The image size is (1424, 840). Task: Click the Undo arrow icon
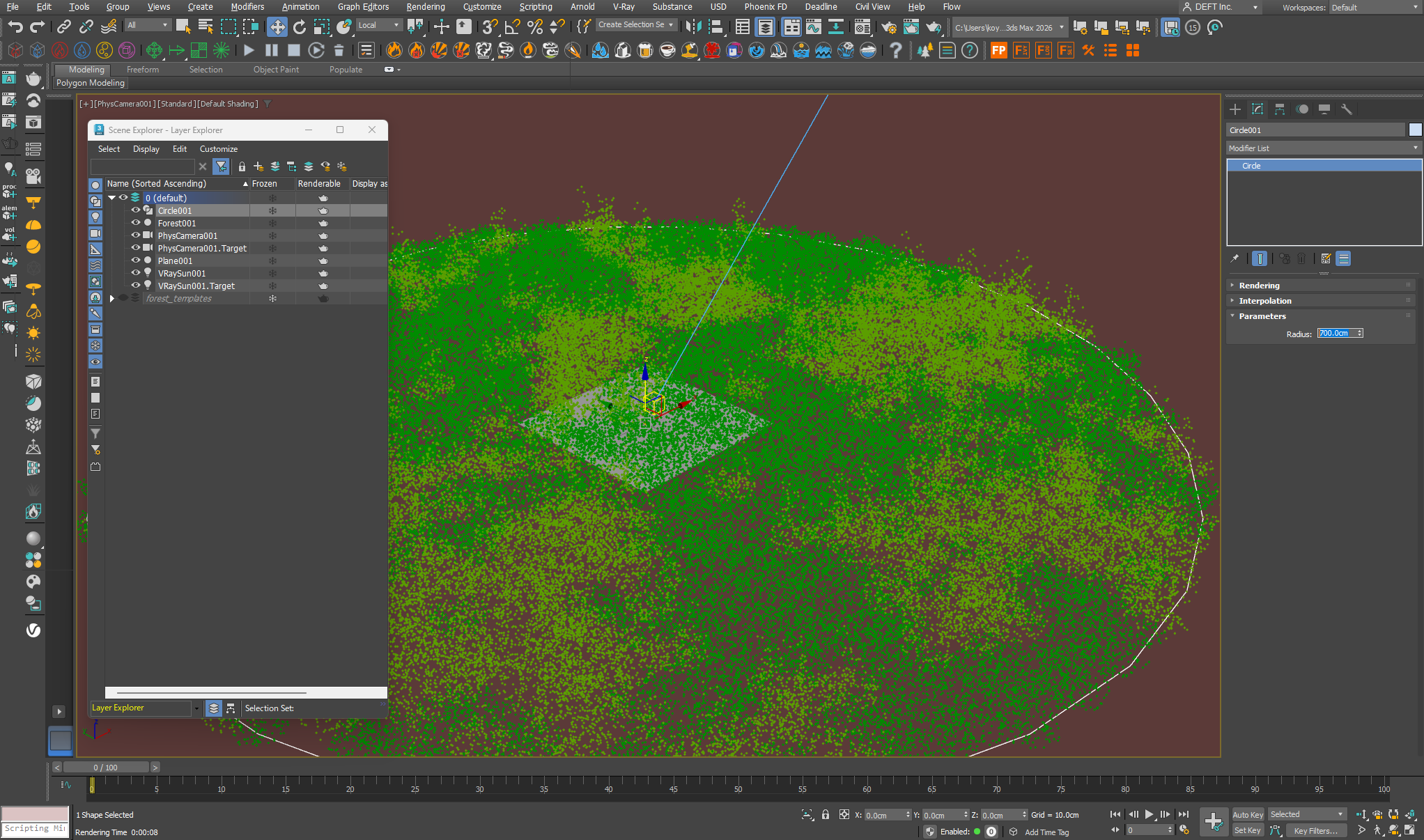(x=15, y=27)
